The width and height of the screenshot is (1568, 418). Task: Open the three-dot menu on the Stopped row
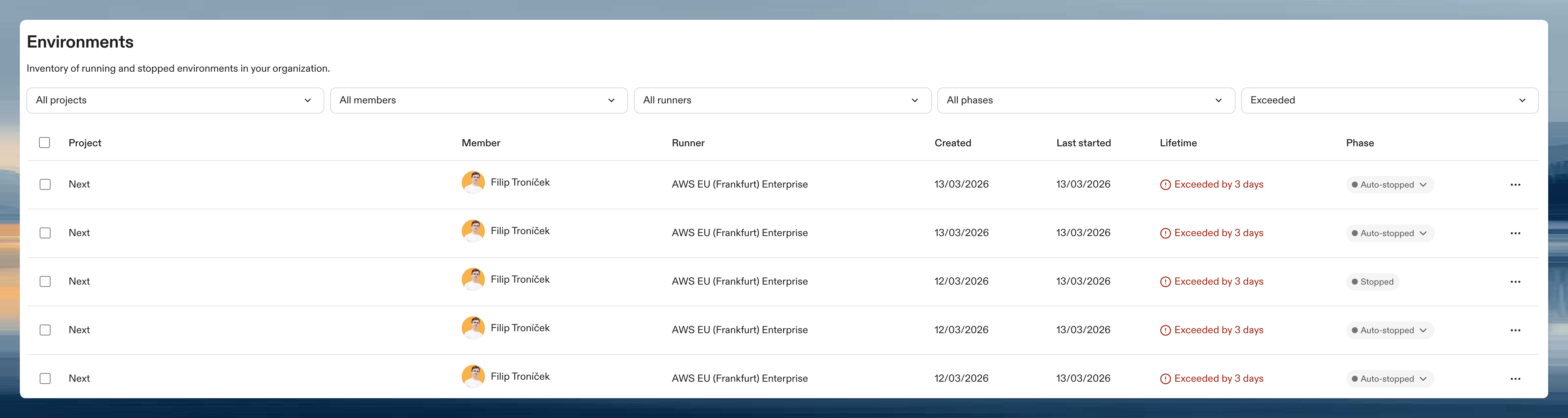(x=1516, y=281)
